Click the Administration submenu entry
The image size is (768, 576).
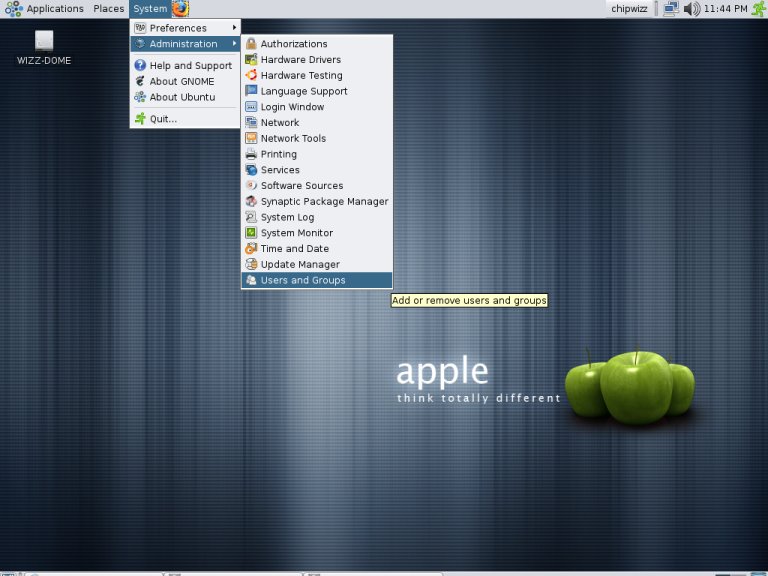coord(185,44)
